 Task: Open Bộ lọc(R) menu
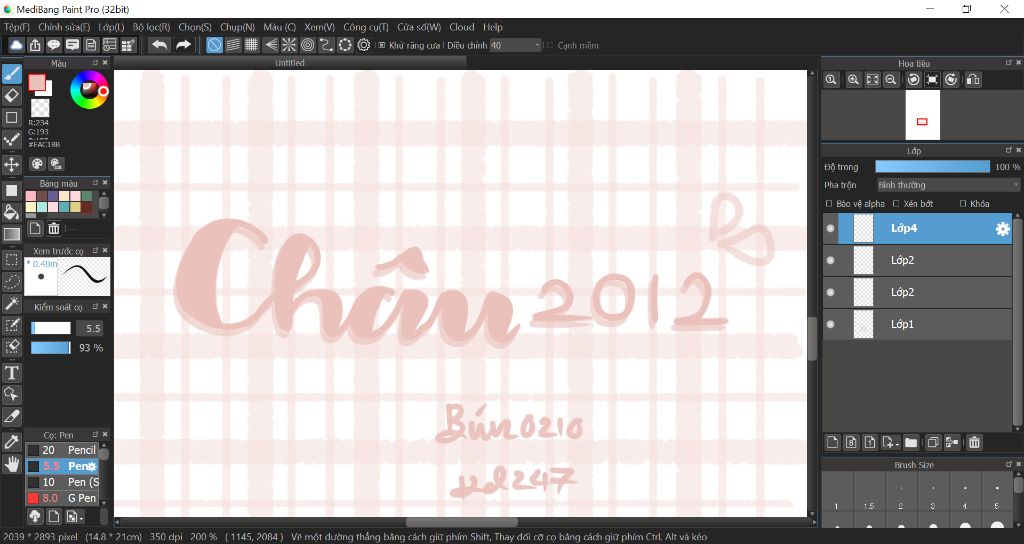tap(152, 27)
